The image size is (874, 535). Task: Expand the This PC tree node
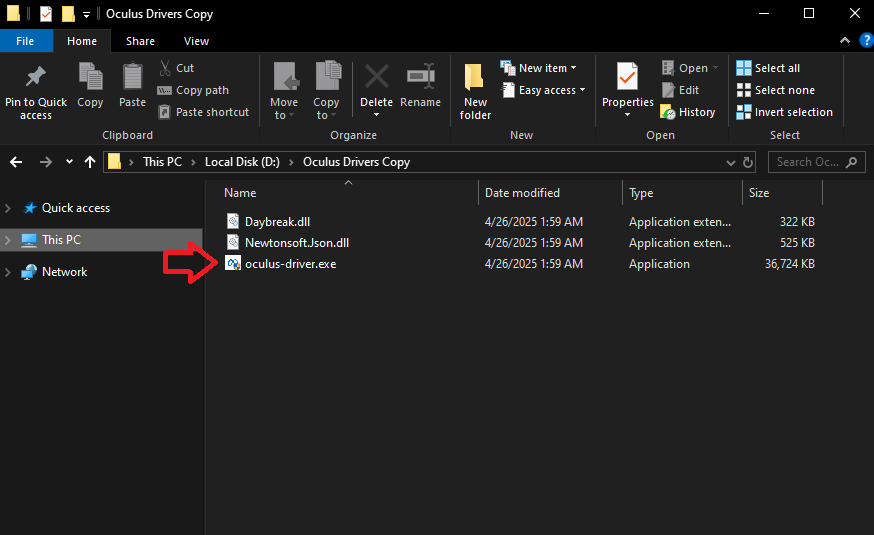coord(8,240)
